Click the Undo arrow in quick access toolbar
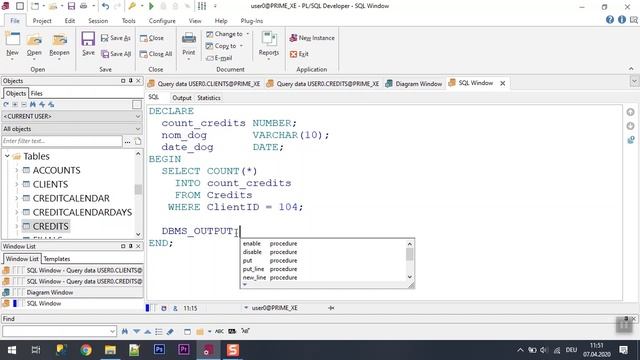The height and width of the screenshot is (360, 640). tap(105, 6)
